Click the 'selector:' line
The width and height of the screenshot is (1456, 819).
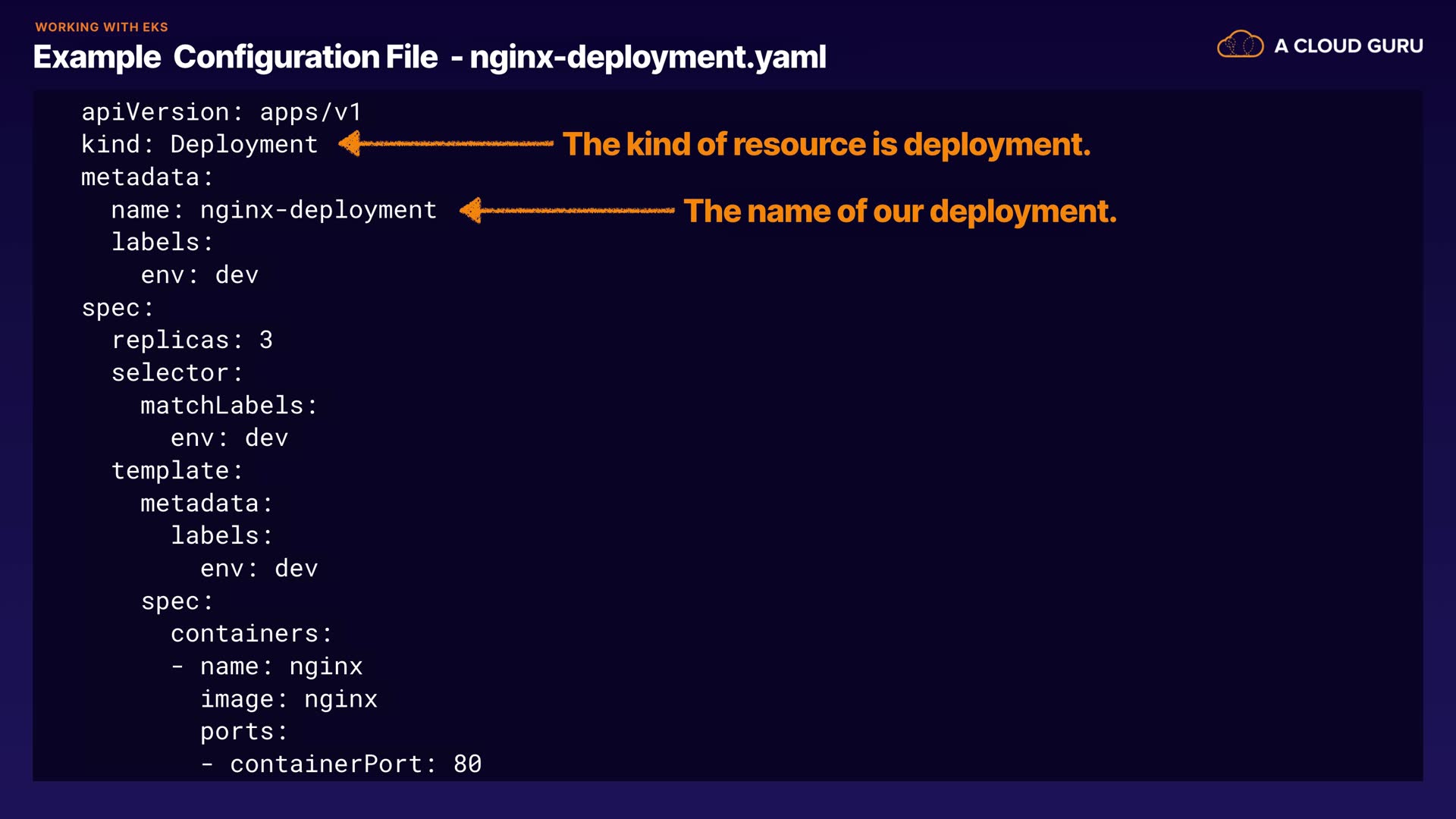point(177,373)
